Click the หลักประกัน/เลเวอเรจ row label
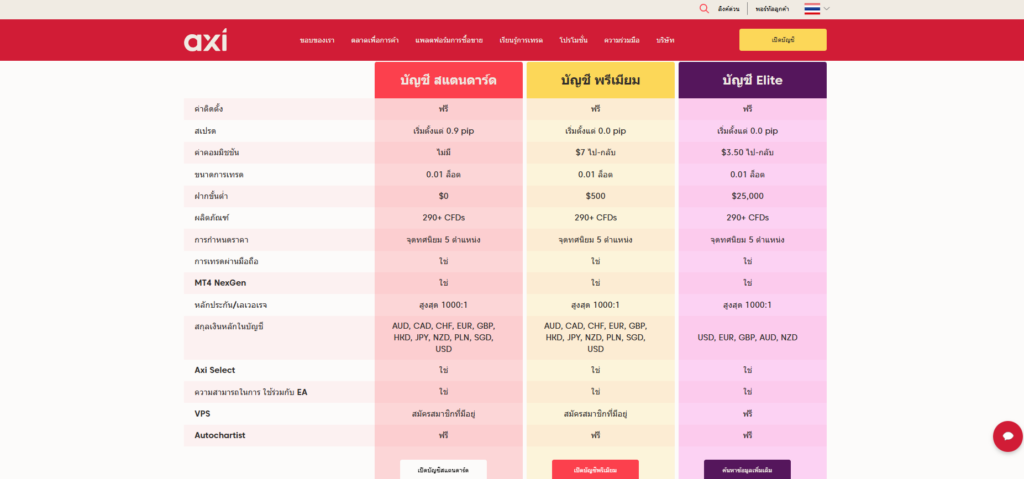The height and width of the screenshot is (479, 1024). 231,305
